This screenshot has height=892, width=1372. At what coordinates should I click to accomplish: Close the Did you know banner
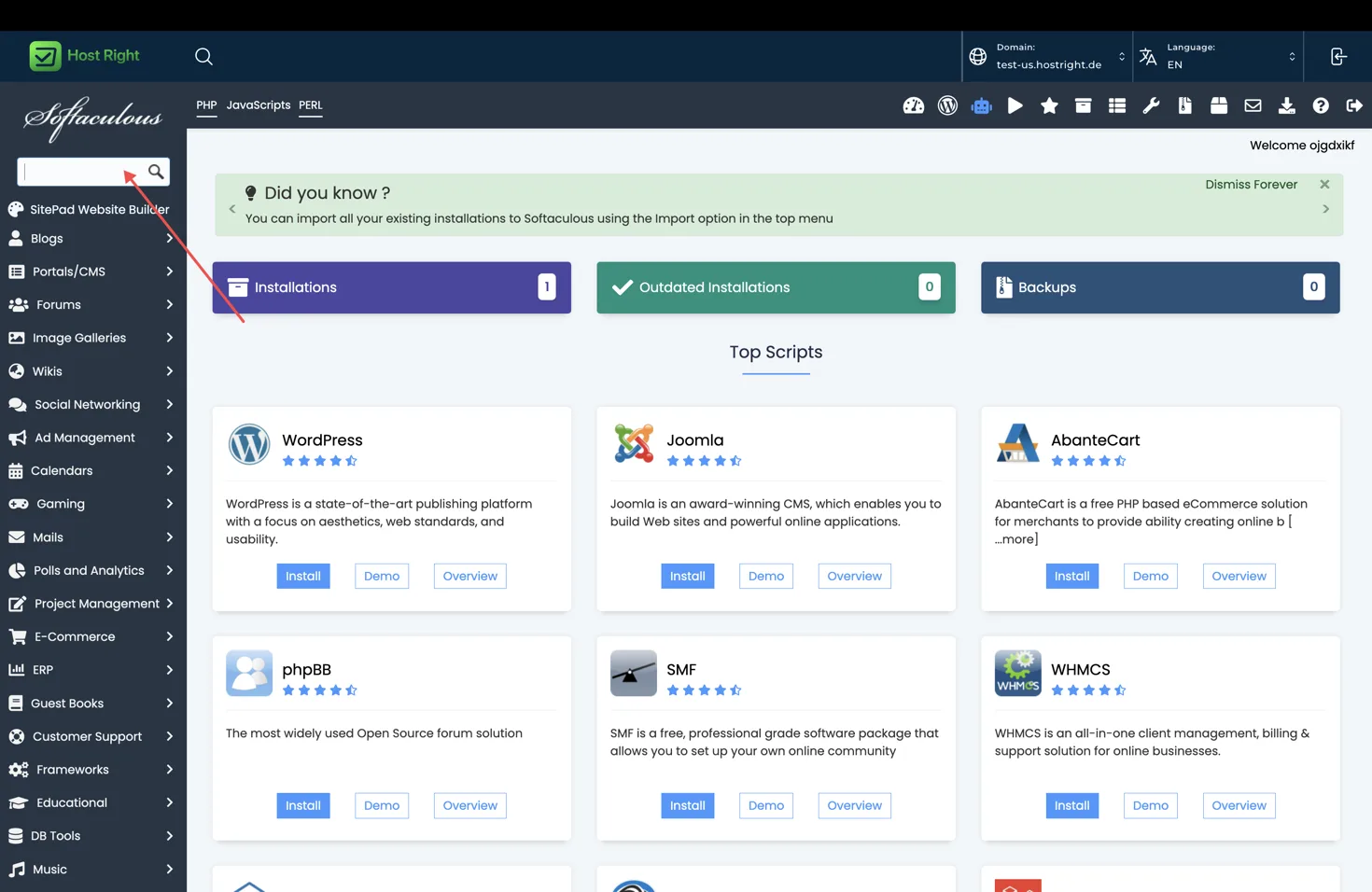[1324, 185]
